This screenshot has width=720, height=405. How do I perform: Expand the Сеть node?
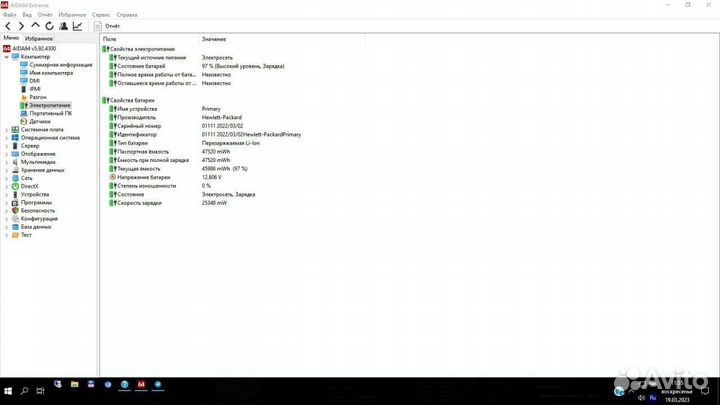pyautogui.click(x=6, y=178)
